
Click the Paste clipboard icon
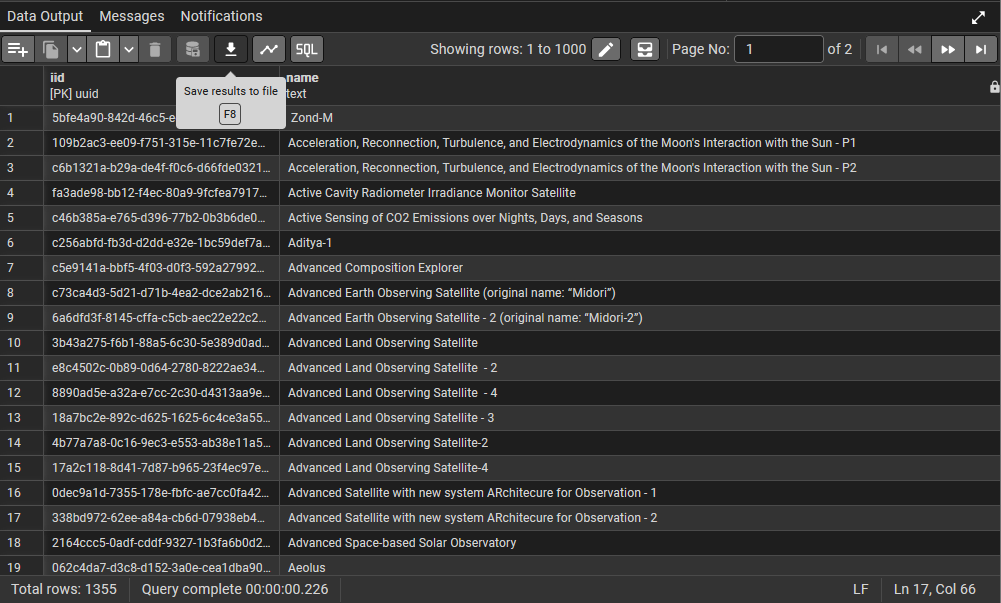click(x=103, y=49)
